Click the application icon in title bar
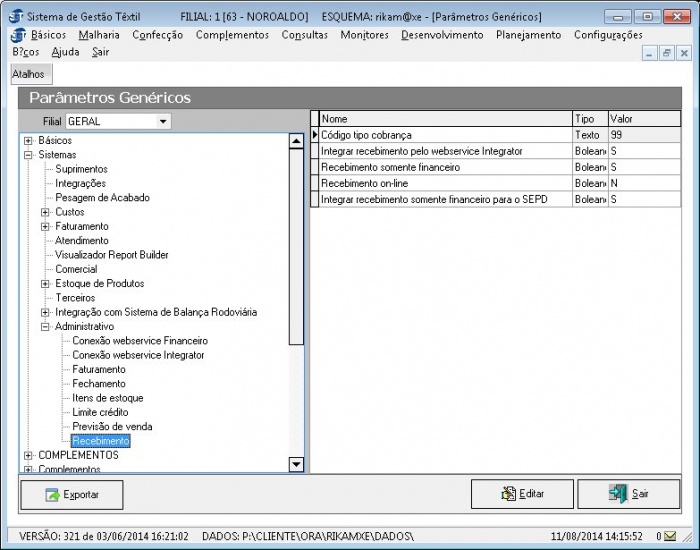This screenshot has width=700, height=550. pos(14,17)
